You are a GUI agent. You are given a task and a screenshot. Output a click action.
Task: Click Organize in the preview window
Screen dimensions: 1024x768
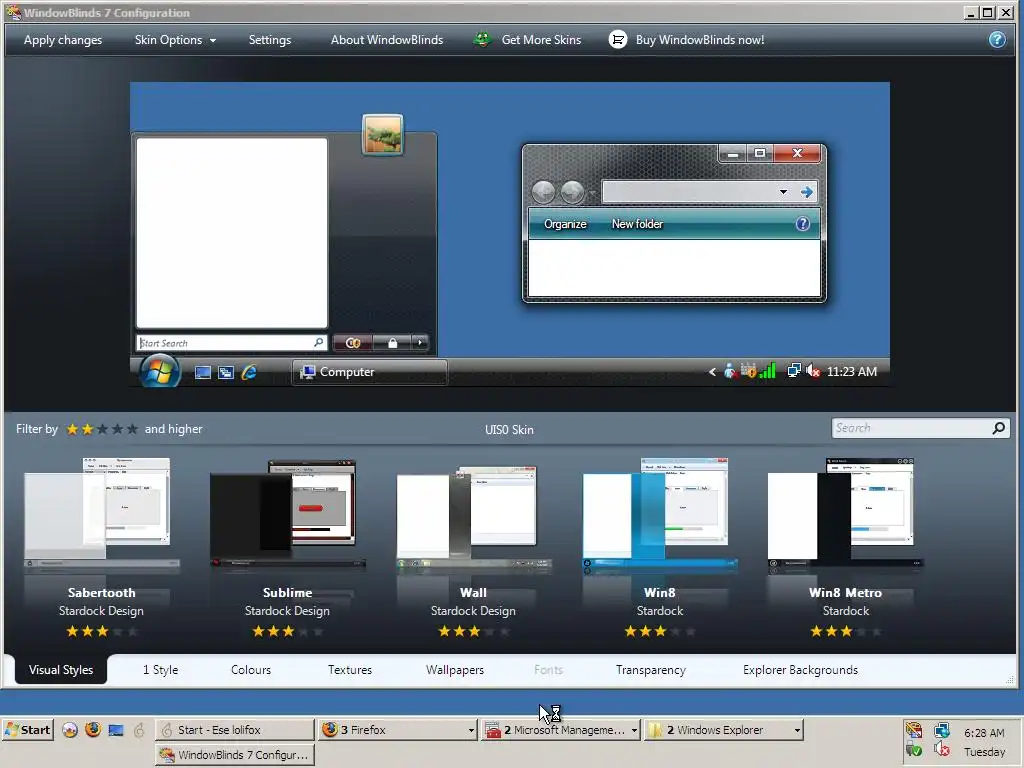pyautogui.click(x=565, y=224)
